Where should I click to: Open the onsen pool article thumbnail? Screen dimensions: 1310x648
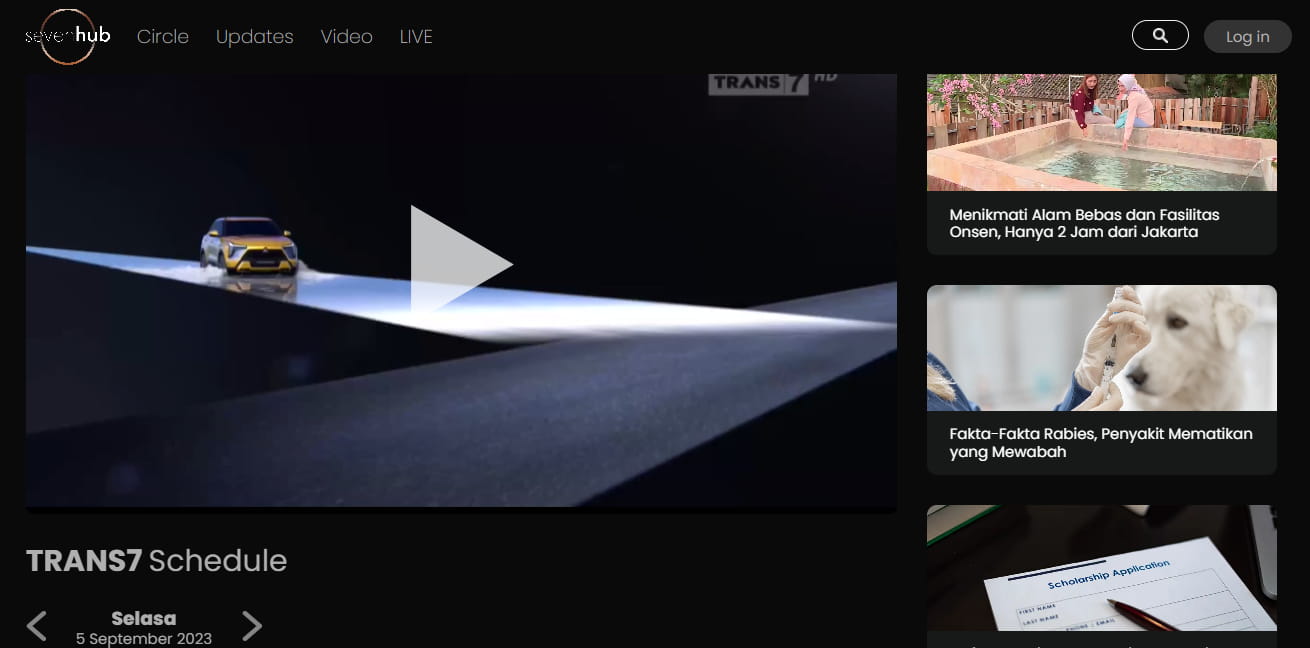click(x=1102, y=132)
